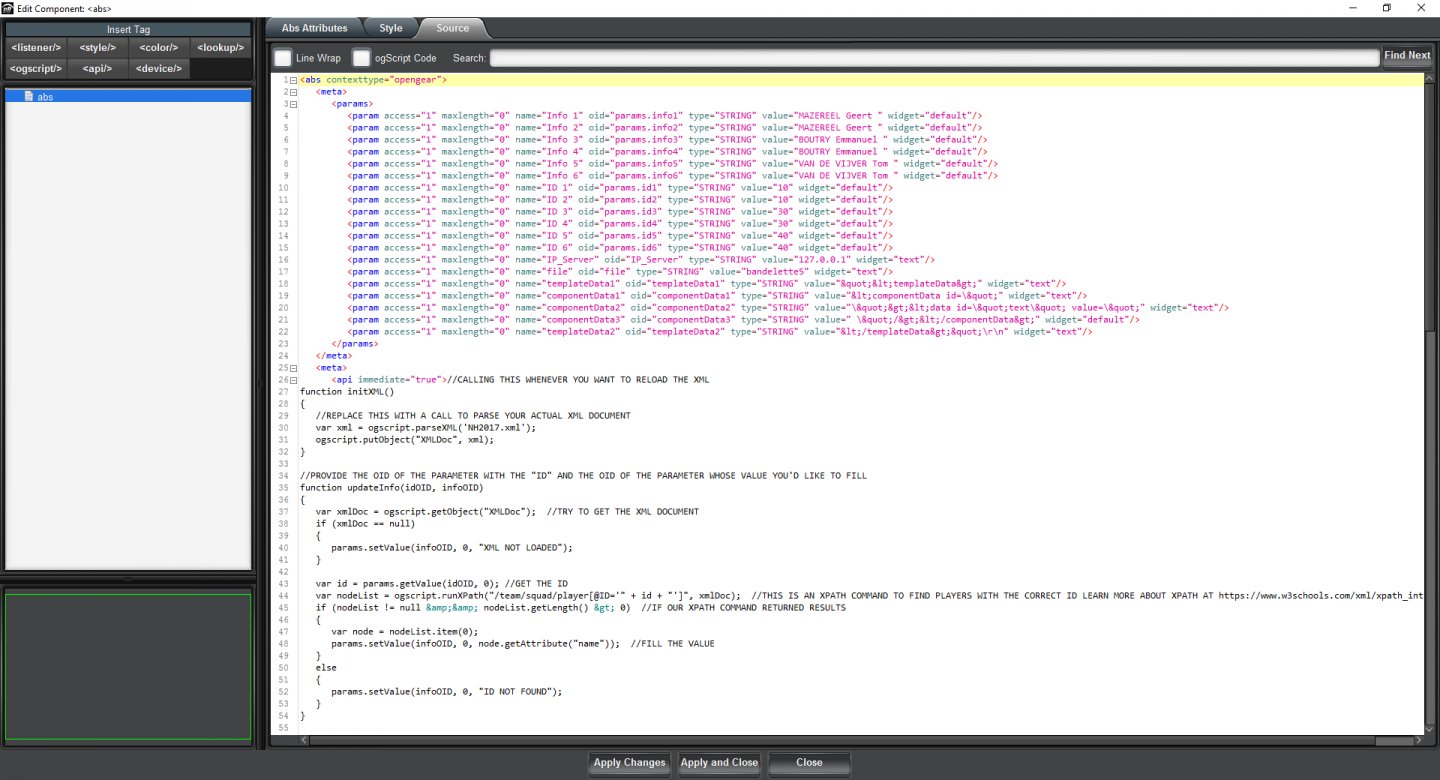
Task: Click the Find Next button
Action: click(x=1407, y=56)
